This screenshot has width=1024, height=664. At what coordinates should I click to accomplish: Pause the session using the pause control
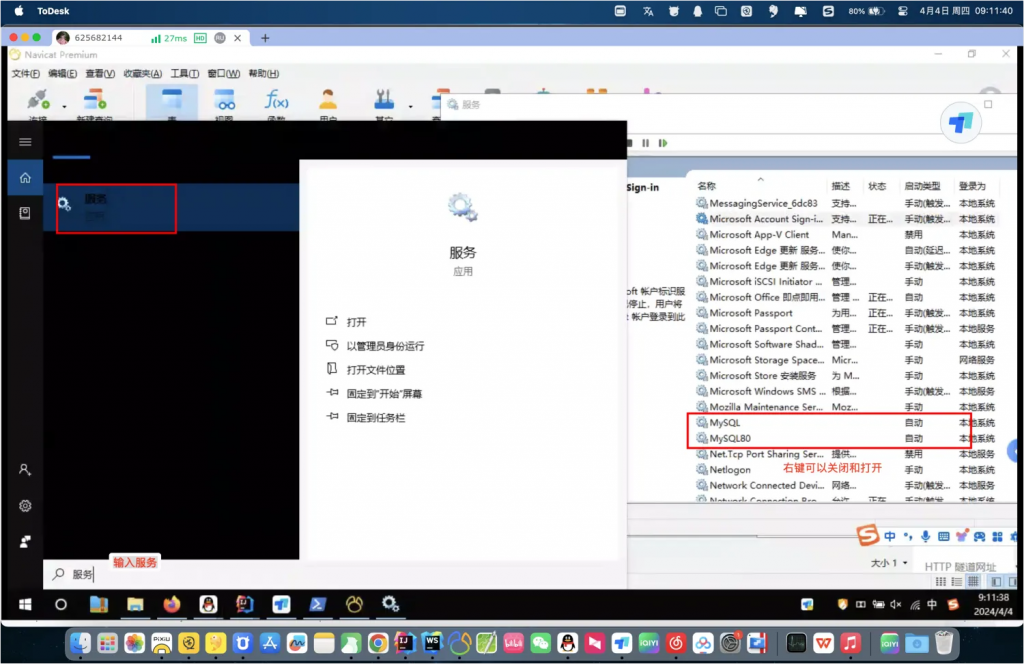[645, 142]
